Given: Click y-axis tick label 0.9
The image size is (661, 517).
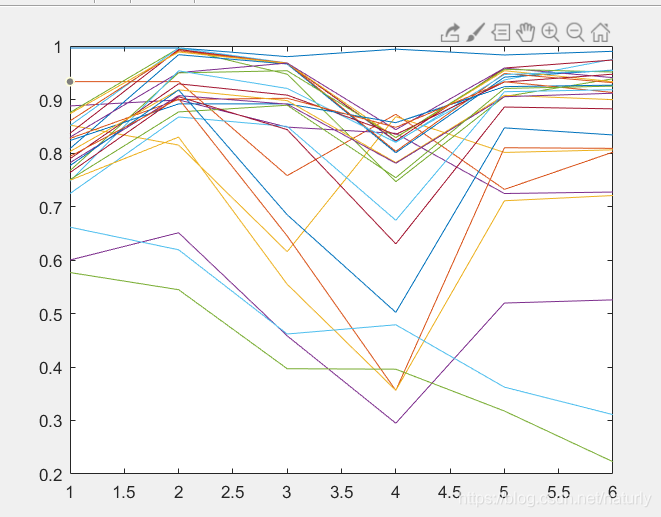Looking at the screenshot, I should (50, 101).
